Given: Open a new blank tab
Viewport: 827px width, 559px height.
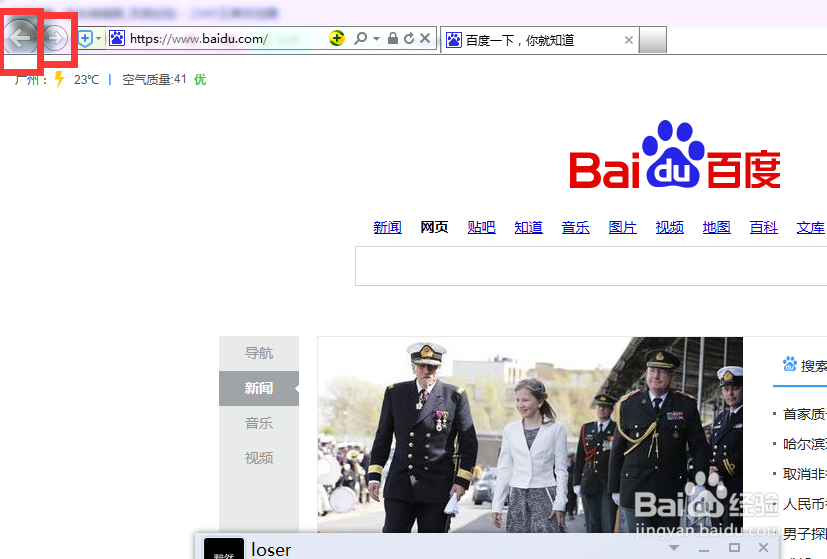Looking at the screenshot, I should [653, 40].
